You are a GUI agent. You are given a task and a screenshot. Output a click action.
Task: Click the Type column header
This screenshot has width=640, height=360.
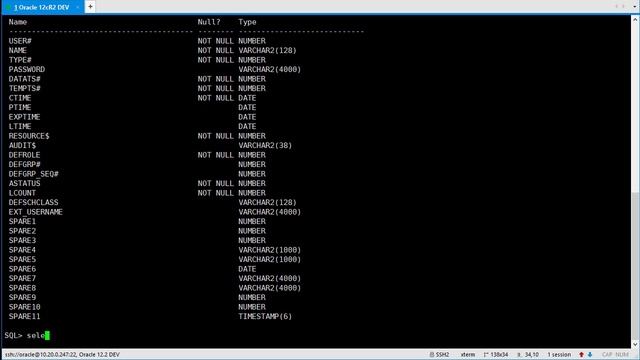tap(247, 22)
